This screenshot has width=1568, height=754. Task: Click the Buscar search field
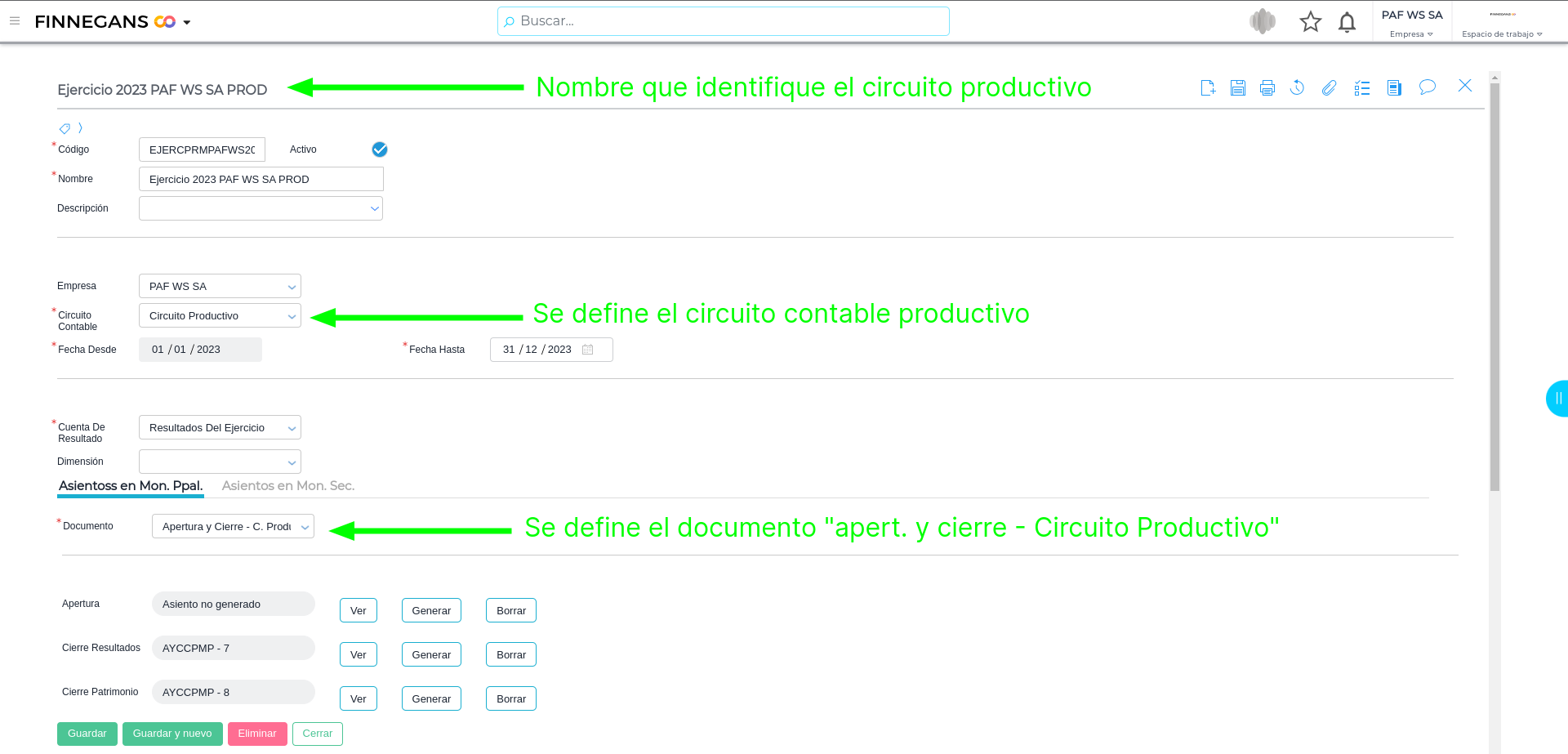[x=724, y=21]
